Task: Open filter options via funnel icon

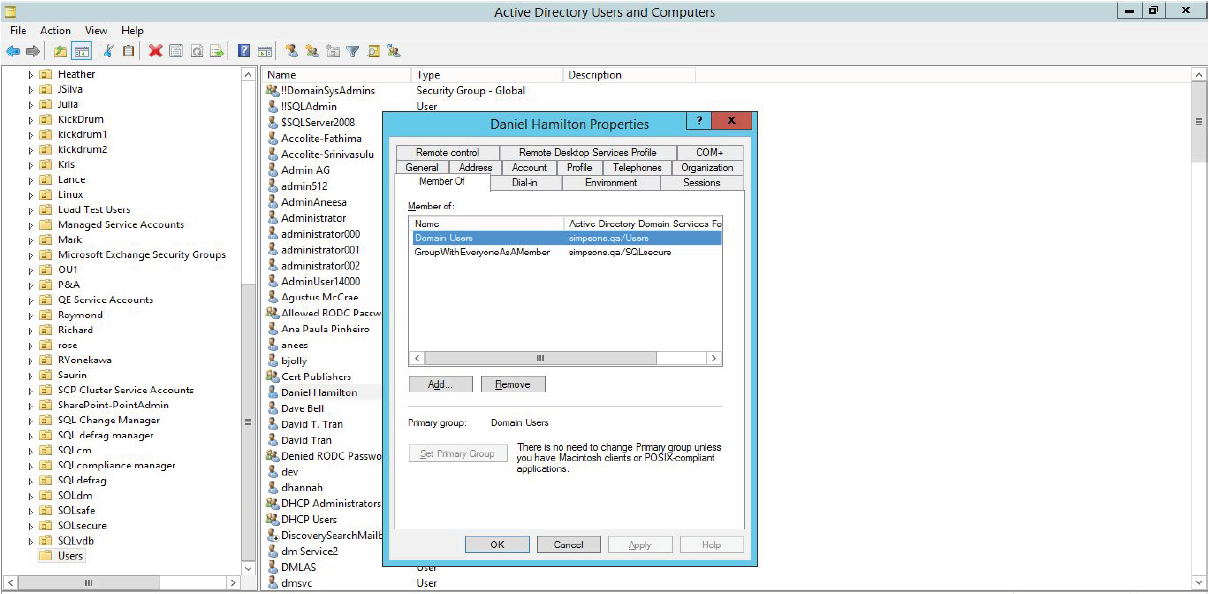Action: 353,51
